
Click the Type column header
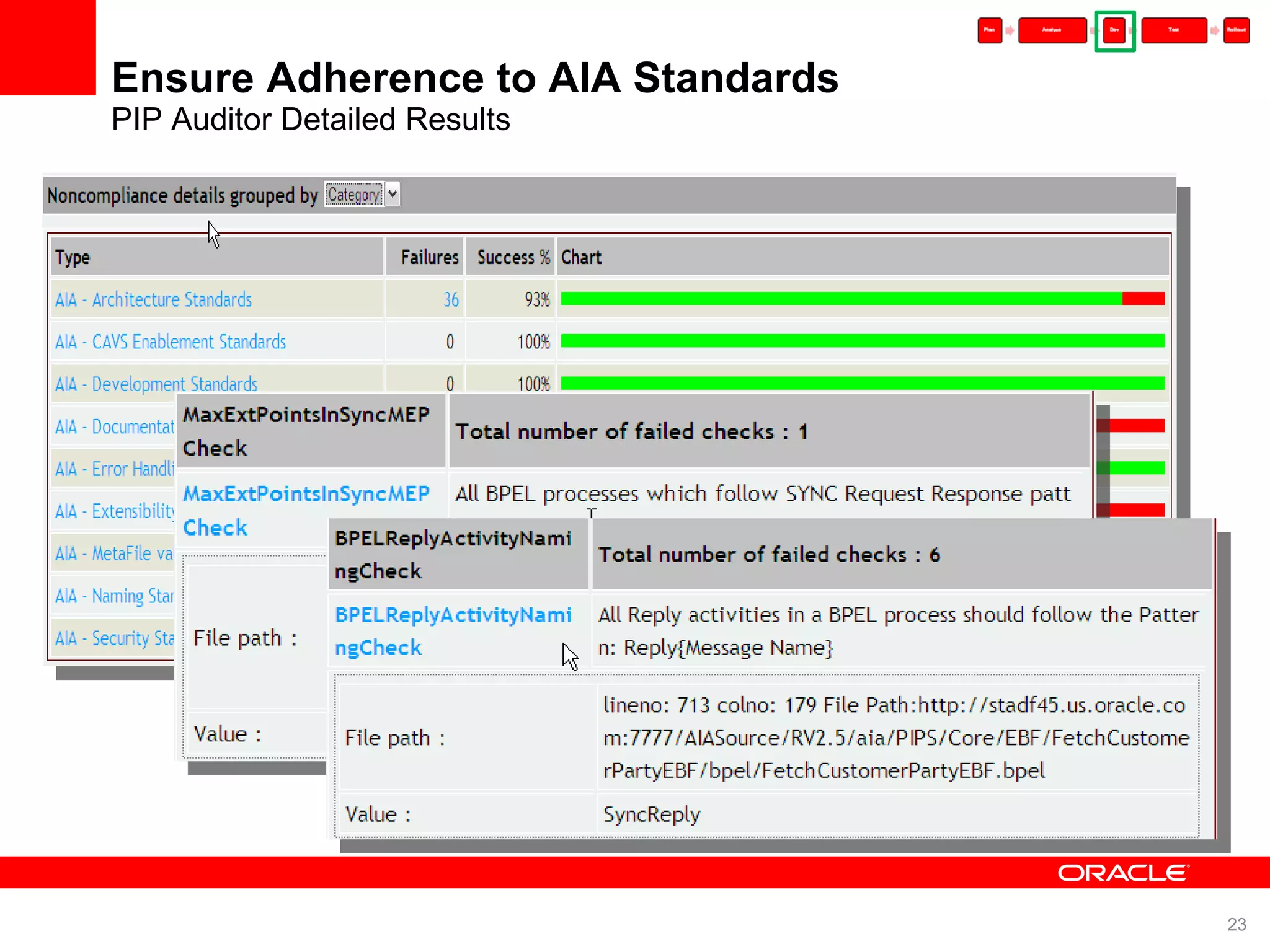pyautogui.click(x=217, y=257)
